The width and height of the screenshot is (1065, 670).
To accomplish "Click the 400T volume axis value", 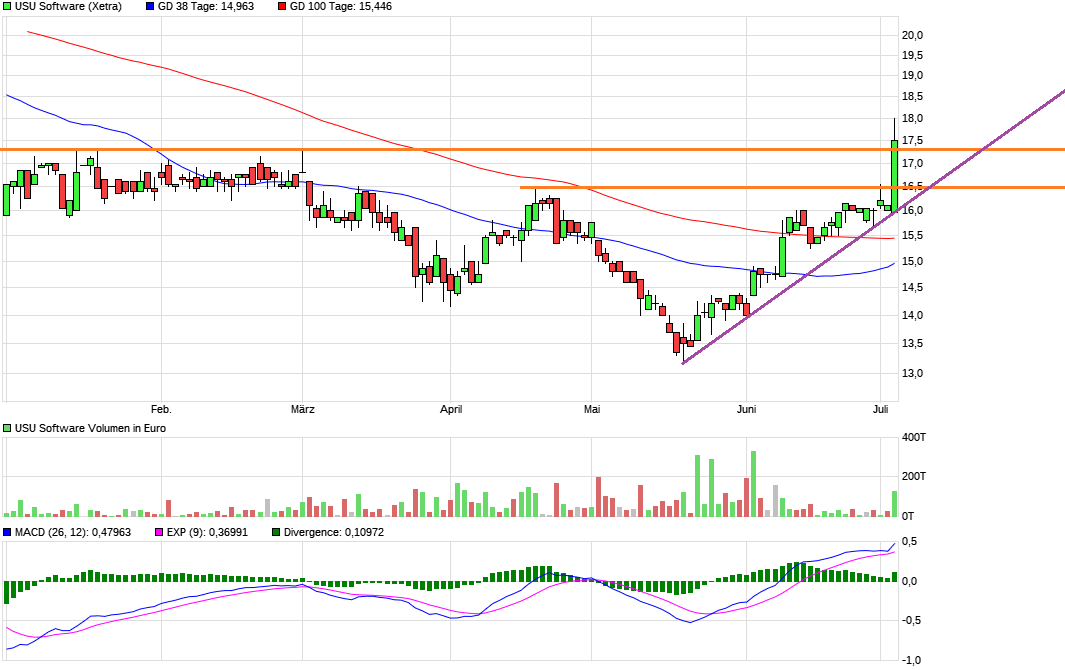I will point(914,437).
